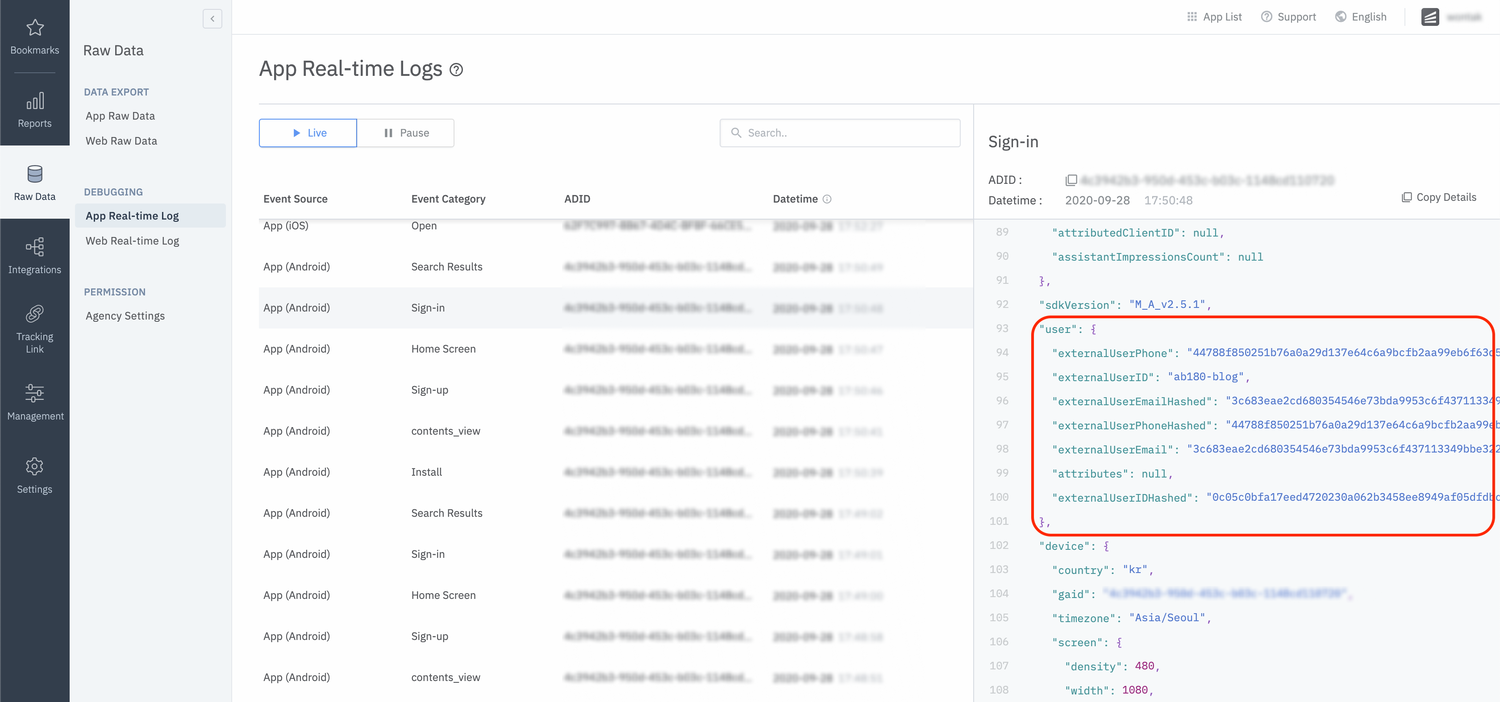The height and width of the screenshot is (702, 1500).
Task: Focus the log Search field
Action: (840, 133)
